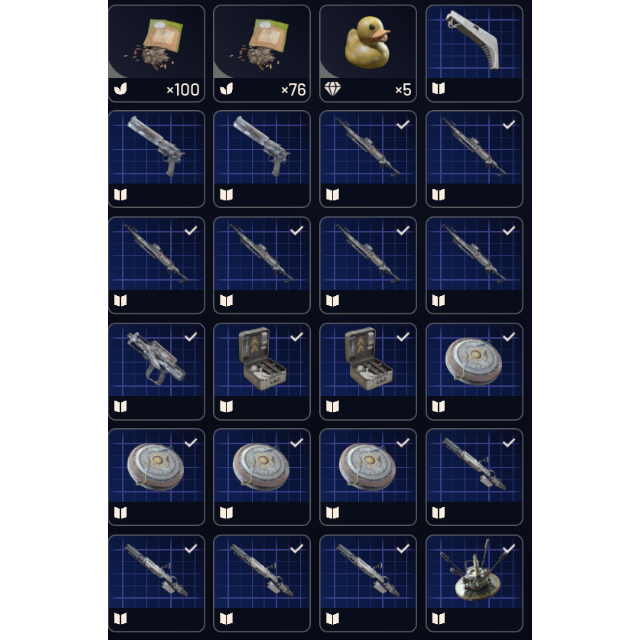
Task: Click the leaf icon on x100 seeds
Action: tap(120, 89)
